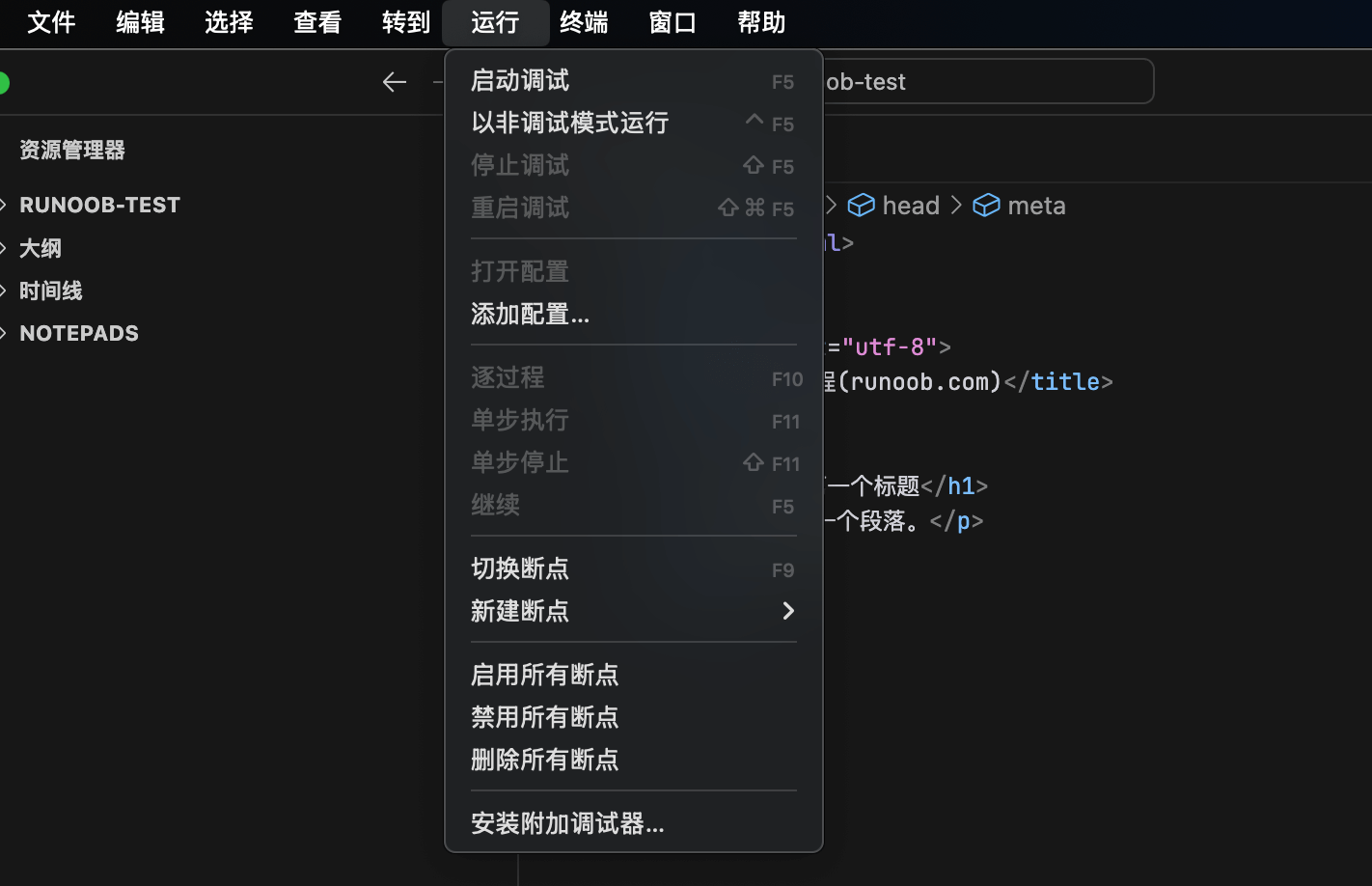The image size is (1372, 886).
Task: Choose 以非调试模式运行 menu entry
Action: (569, 124)
